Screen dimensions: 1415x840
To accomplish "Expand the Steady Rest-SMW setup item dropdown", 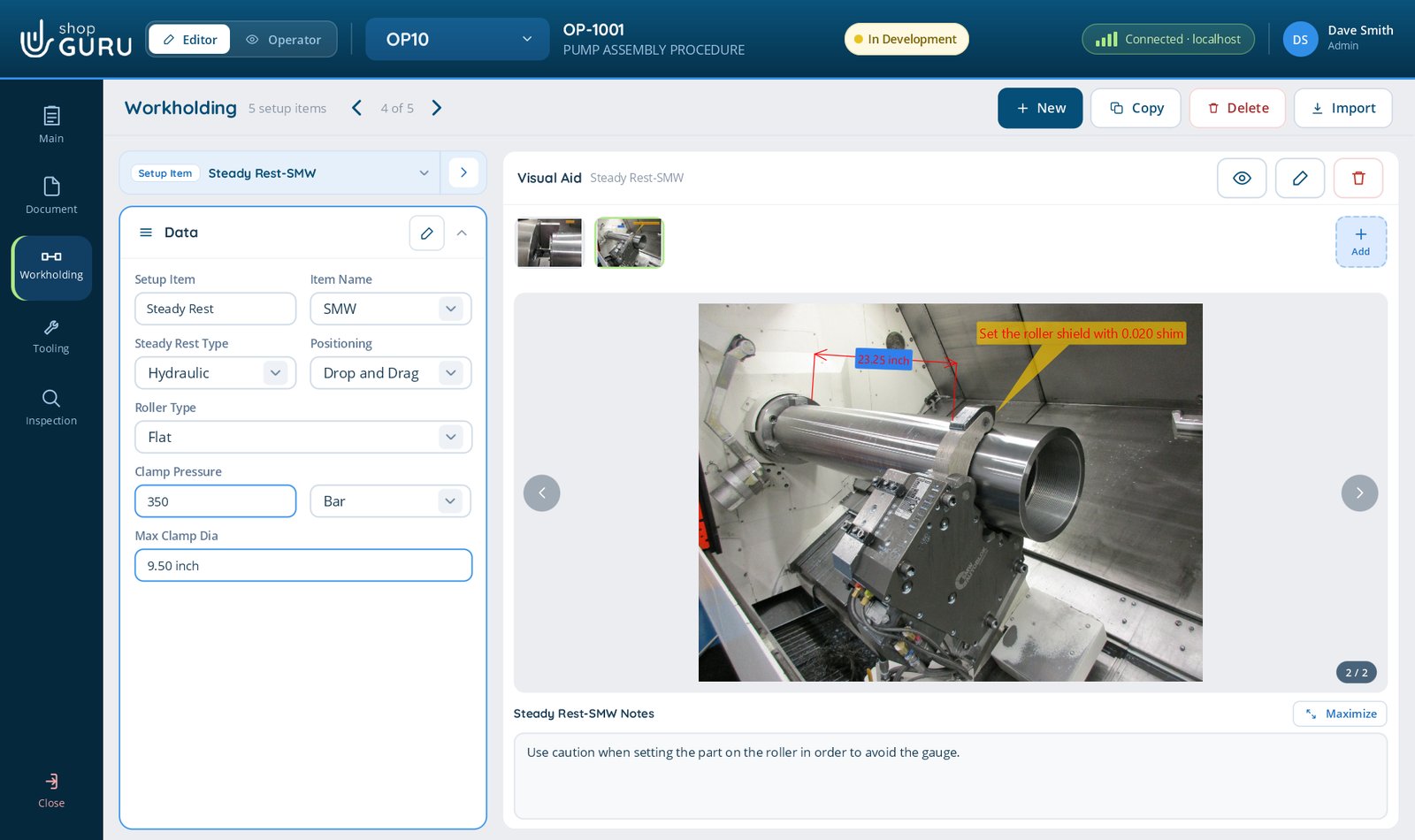I will [x=280, y=173].
